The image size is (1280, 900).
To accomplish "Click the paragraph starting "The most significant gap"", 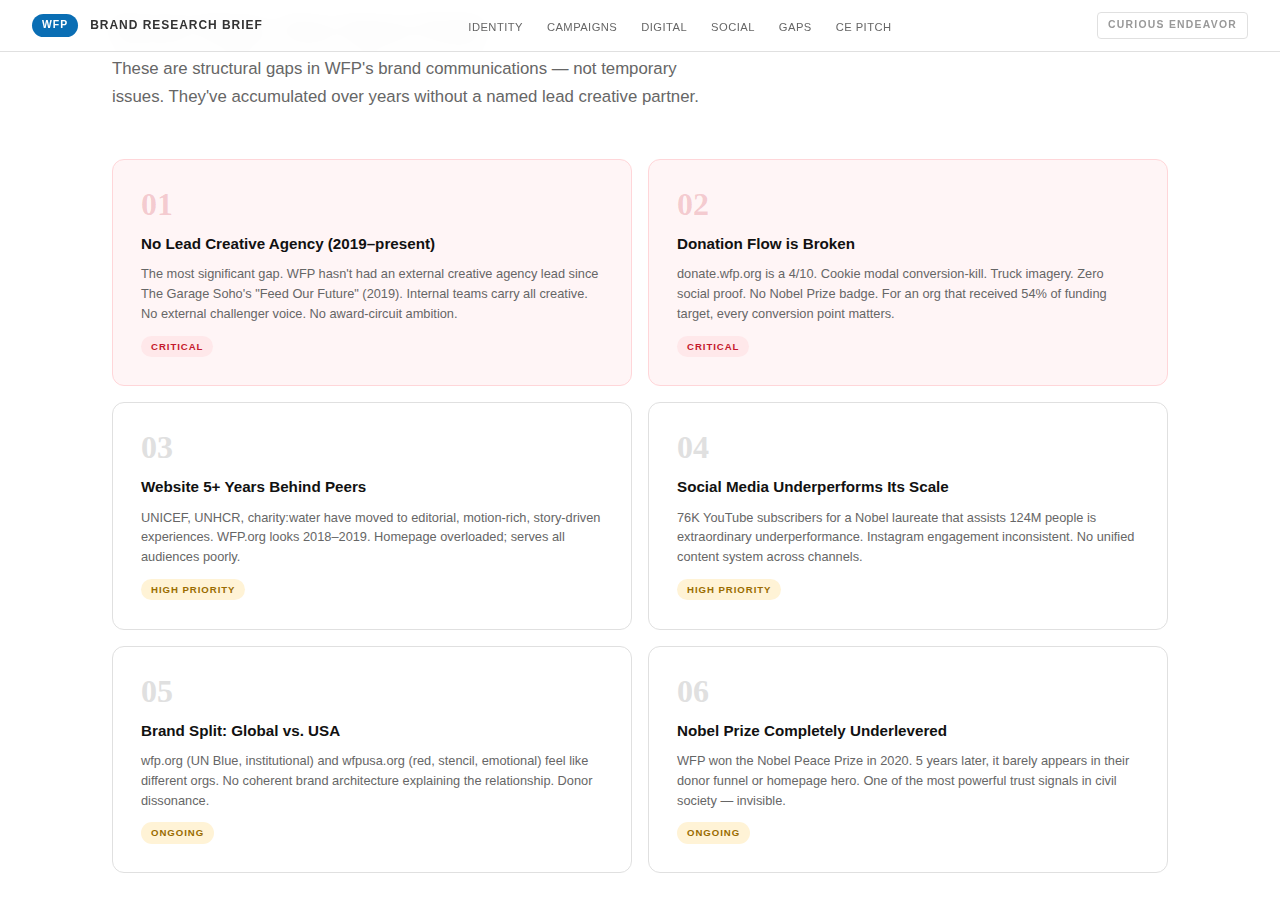I will pyautogui.click(x=370, y=294).
